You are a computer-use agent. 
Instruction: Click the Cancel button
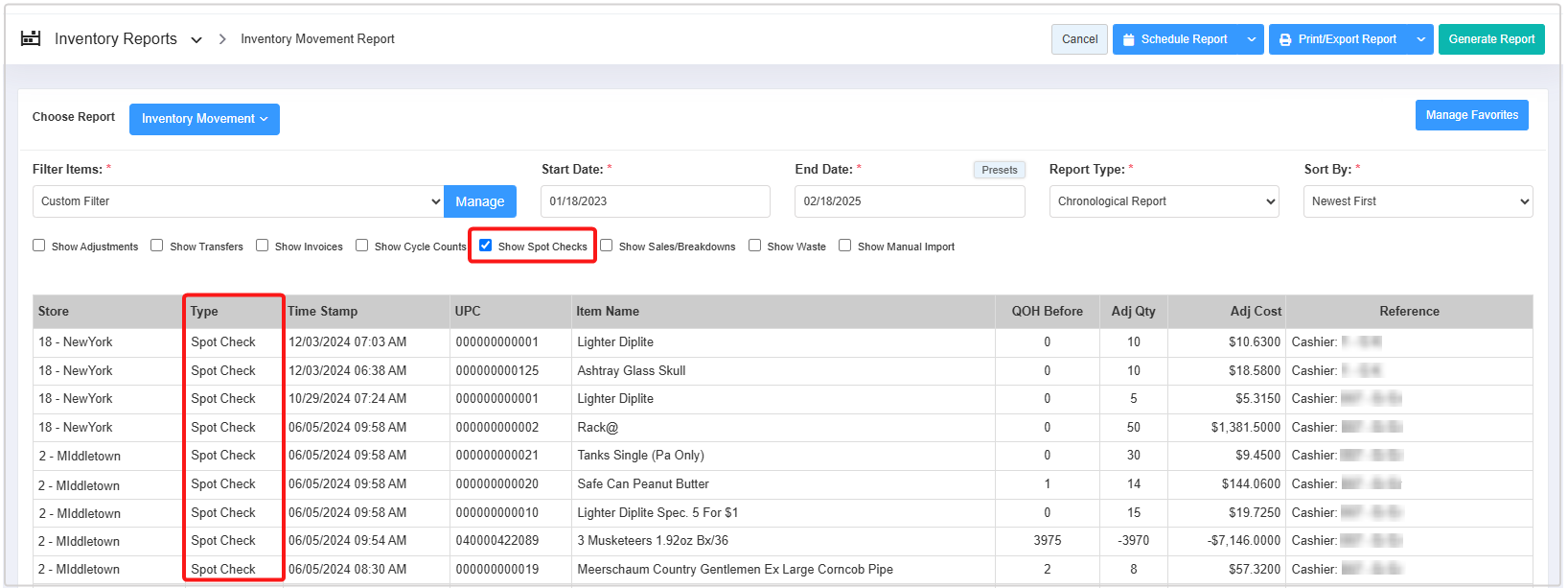[x=1079, y=39]
